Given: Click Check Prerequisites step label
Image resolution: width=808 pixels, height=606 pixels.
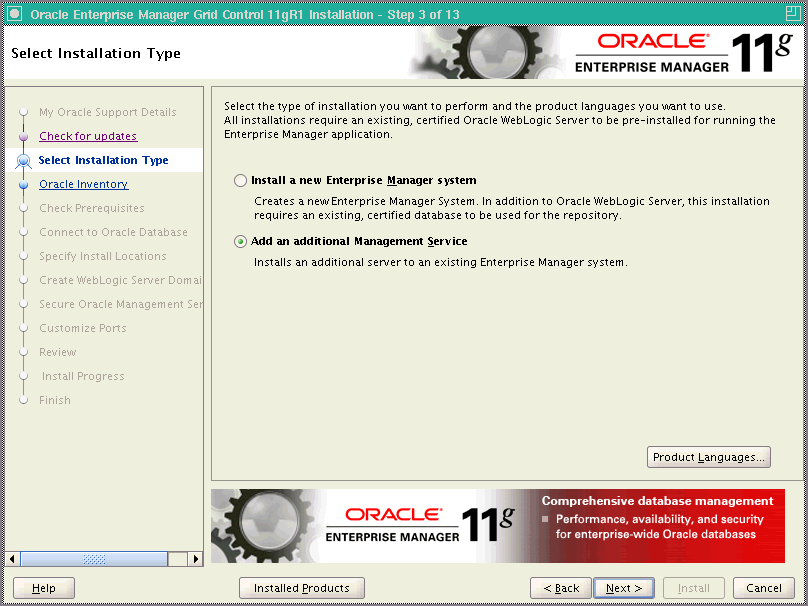Looking at the screenshot, I should click(92, 208).
